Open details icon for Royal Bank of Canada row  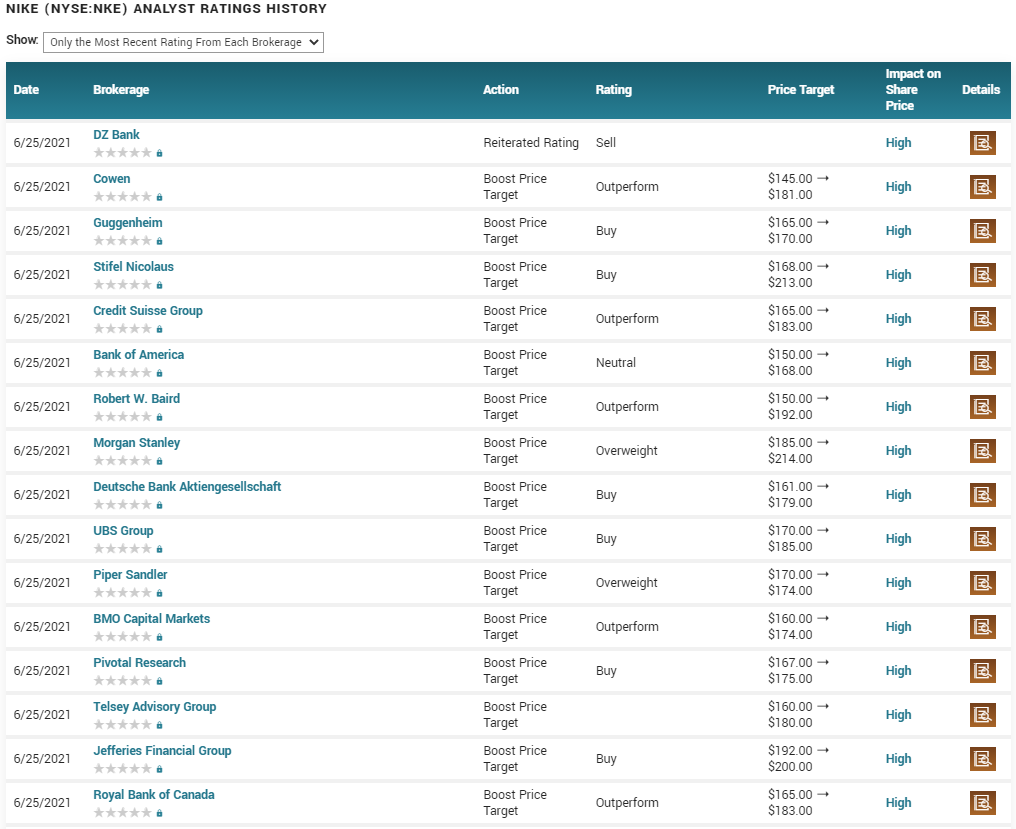(982, 803)
